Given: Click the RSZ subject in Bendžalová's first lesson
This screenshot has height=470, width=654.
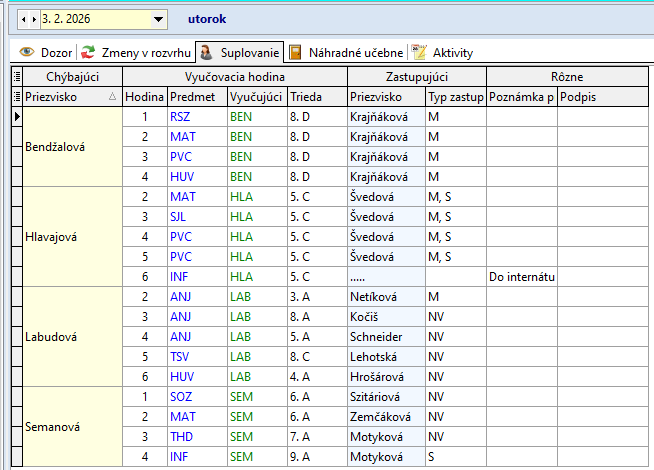Looking at the screenshot, I should click(180, 116).
